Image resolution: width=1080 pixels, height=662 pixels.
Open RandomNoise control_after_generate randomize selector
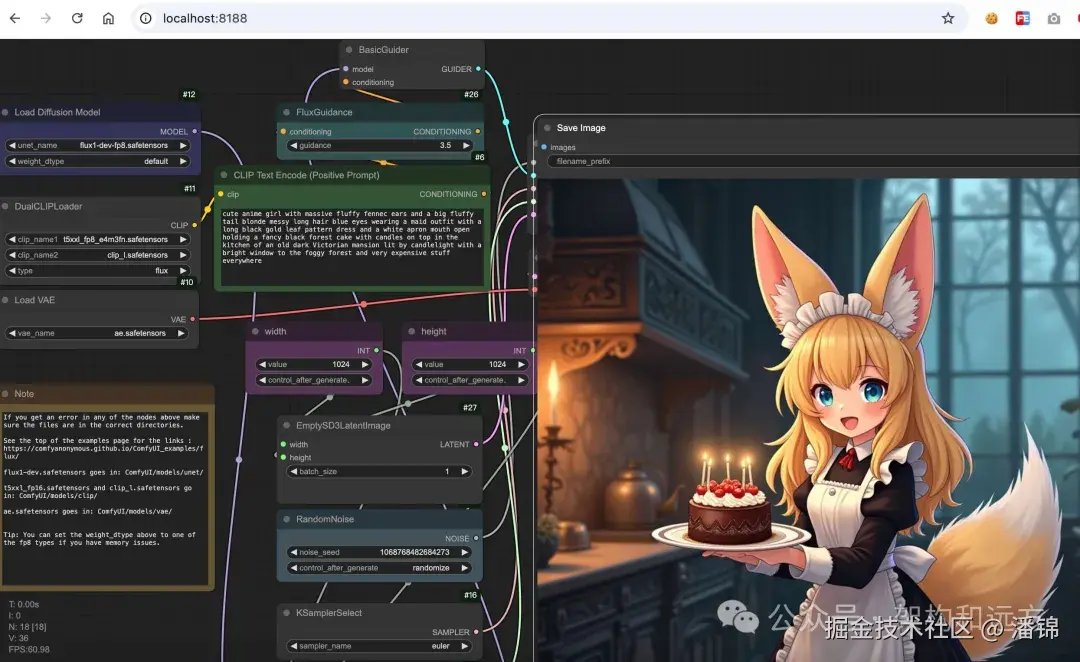point(380,568)
